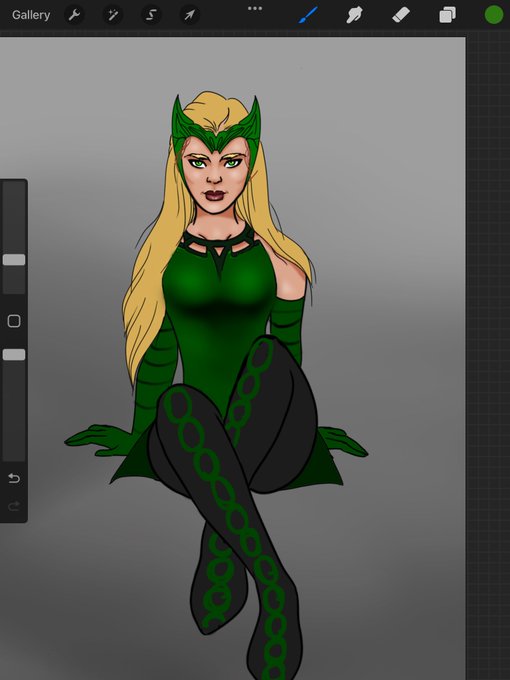This screenshot has width=510, height=680.
Task: Select the Smudge tool
Action: pos(354,15)
